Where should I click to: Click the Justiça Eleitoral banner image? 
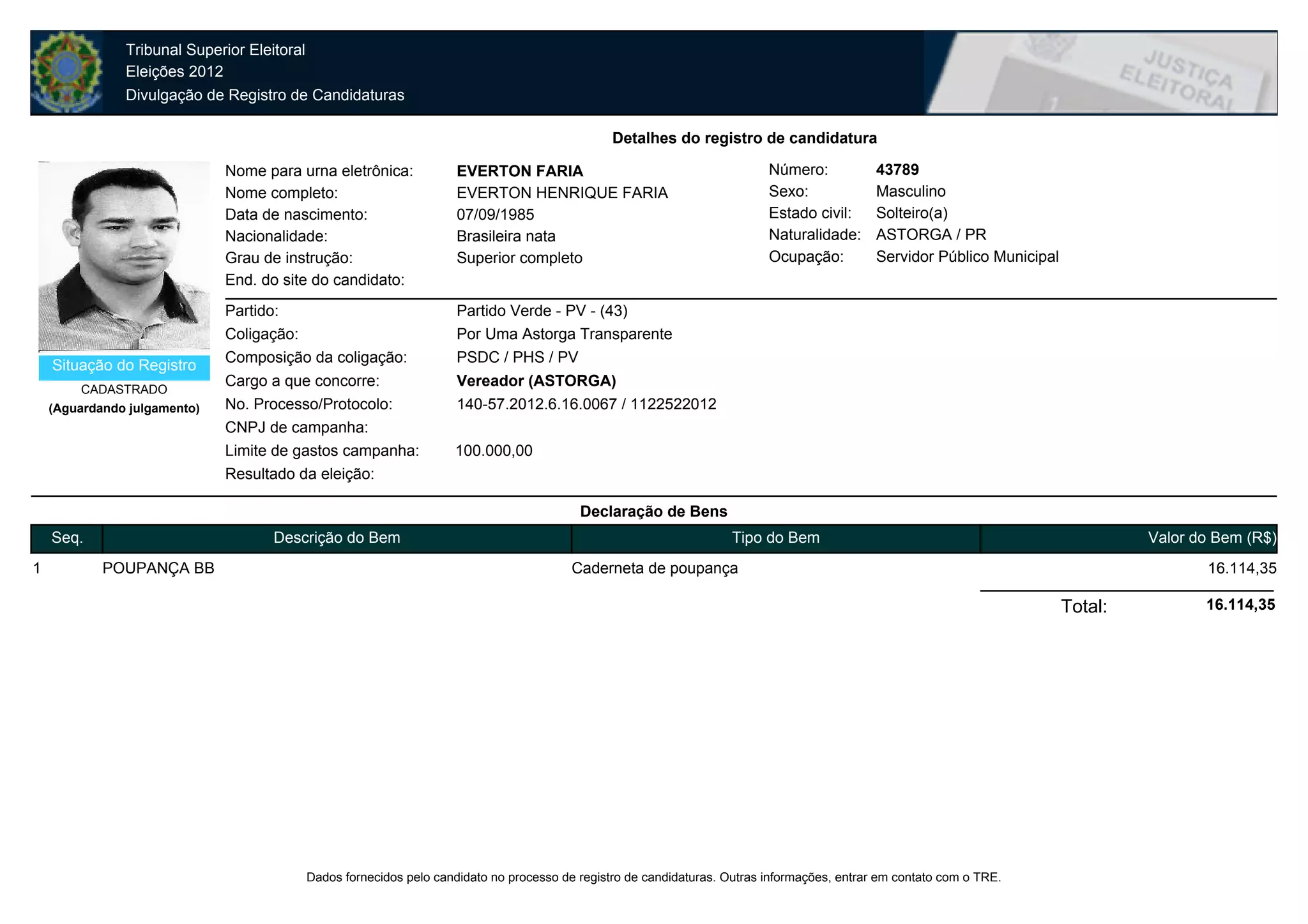point(1101,73)
